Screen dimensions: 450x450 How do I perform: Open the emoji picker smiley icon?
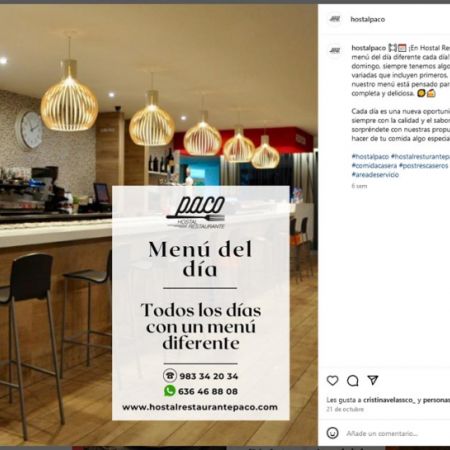(x=332, y=433)
